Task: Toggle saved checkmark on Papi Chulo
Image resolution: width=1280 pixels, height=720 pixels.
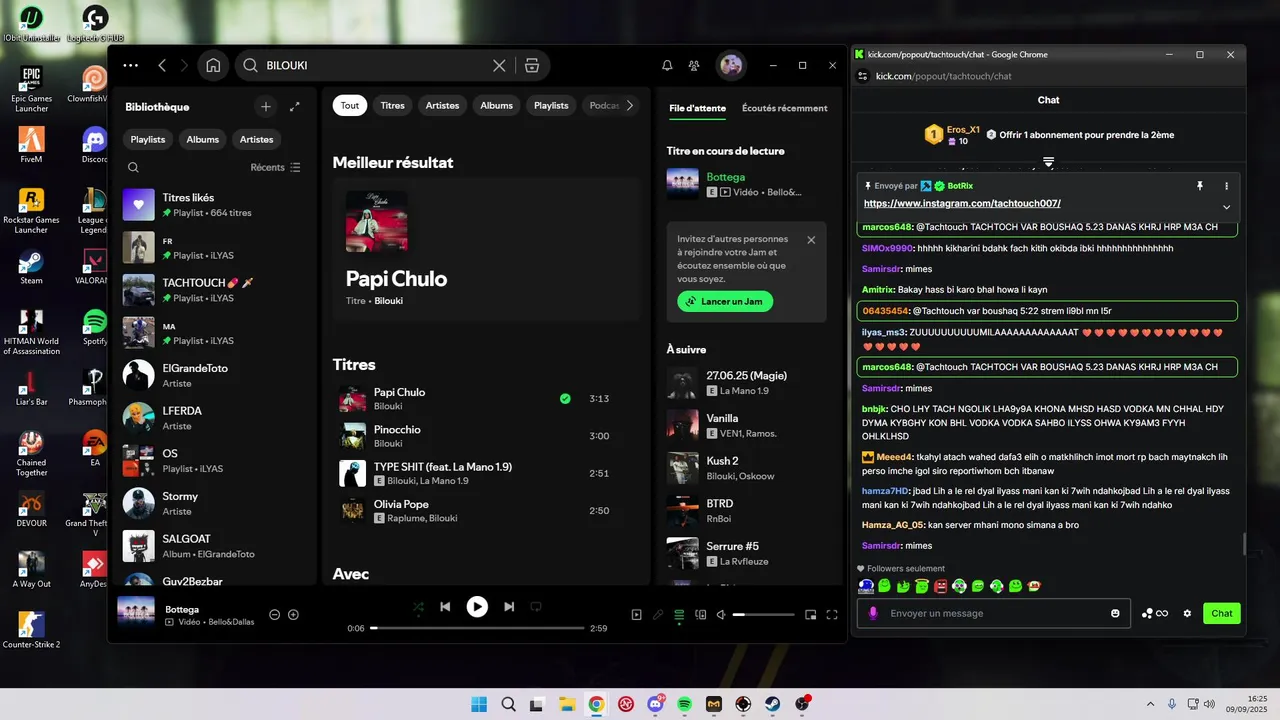Action: click(x=565, y=398)
